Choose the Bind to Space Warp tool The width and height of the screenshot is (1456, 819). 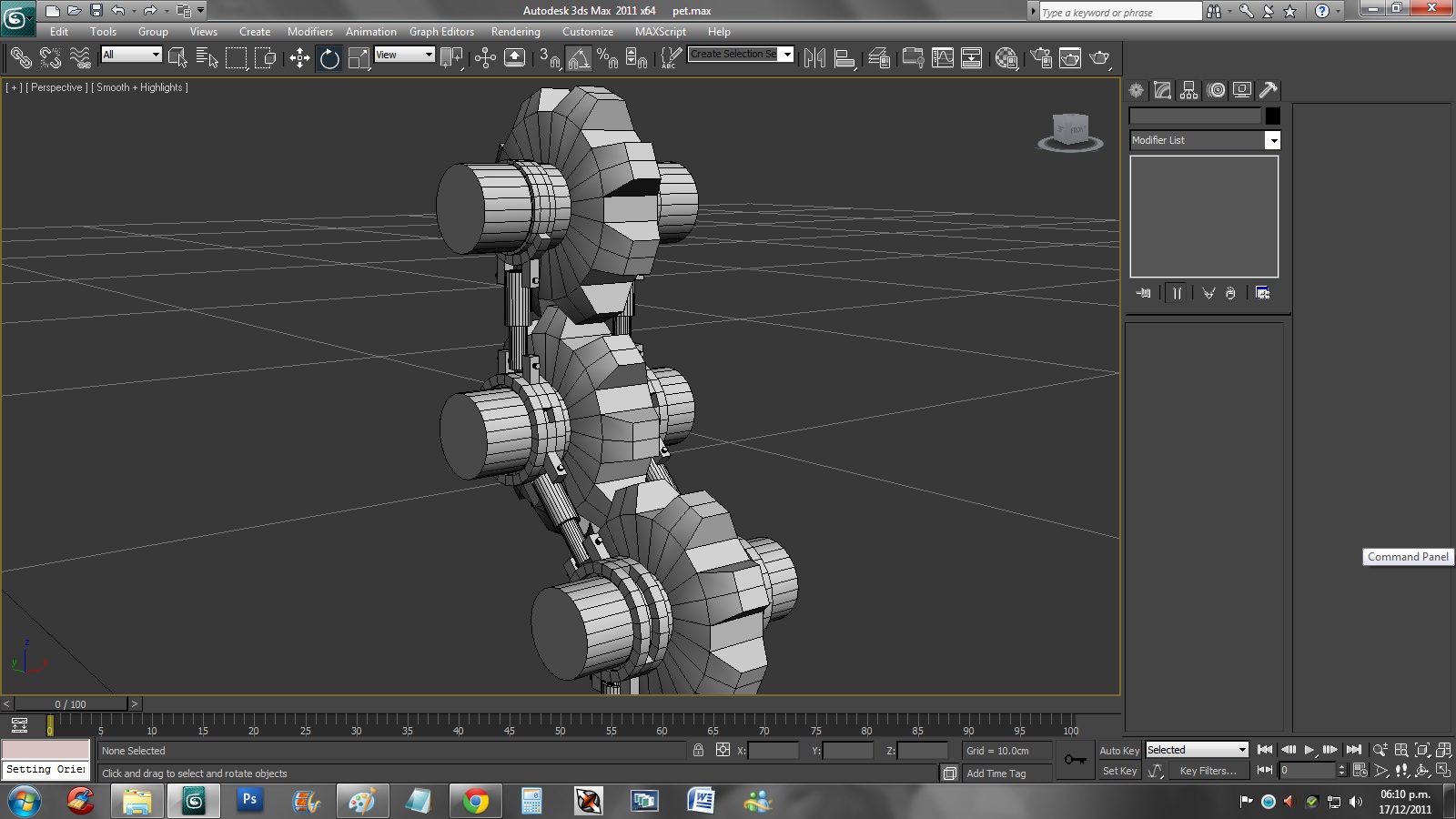80,58
